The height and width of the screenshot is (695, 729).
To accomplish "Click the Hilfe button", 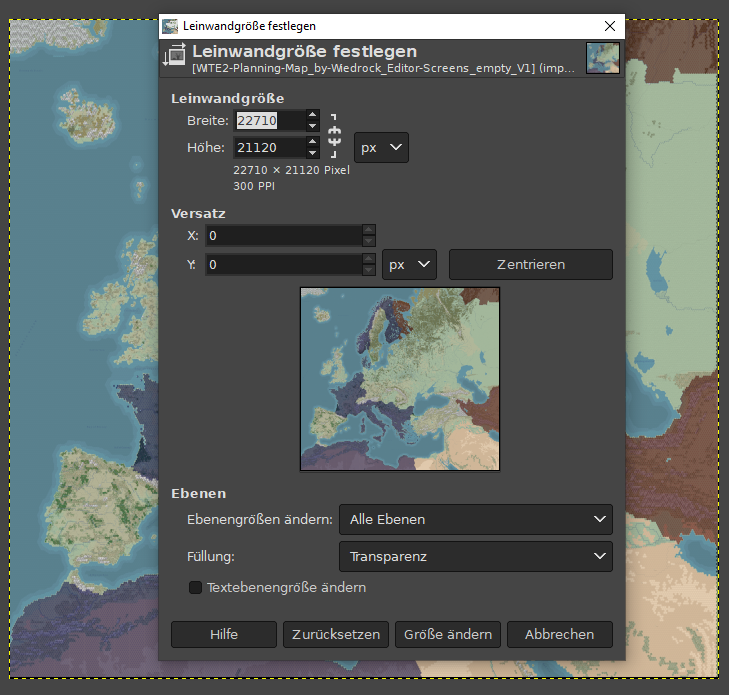I will 224,635.
